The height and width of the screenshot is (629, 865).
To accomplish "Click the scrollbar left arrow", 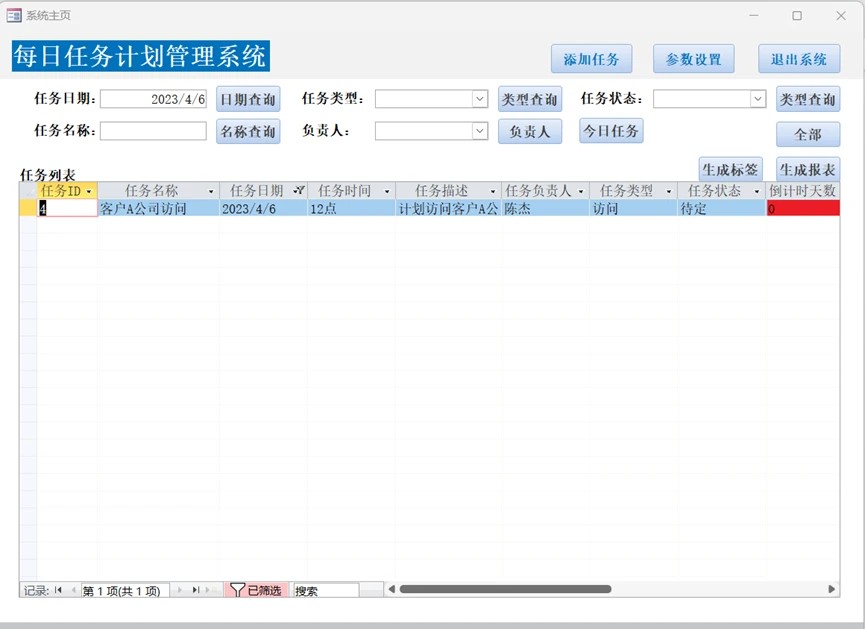I will click(x=392, y=589).
